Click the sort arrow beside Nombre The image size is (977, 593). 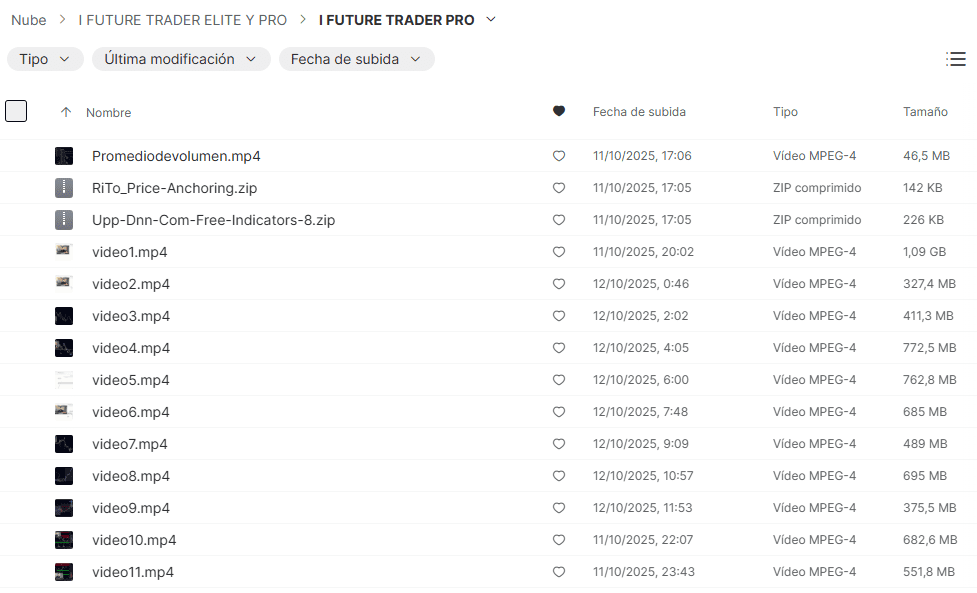(66, 112)
